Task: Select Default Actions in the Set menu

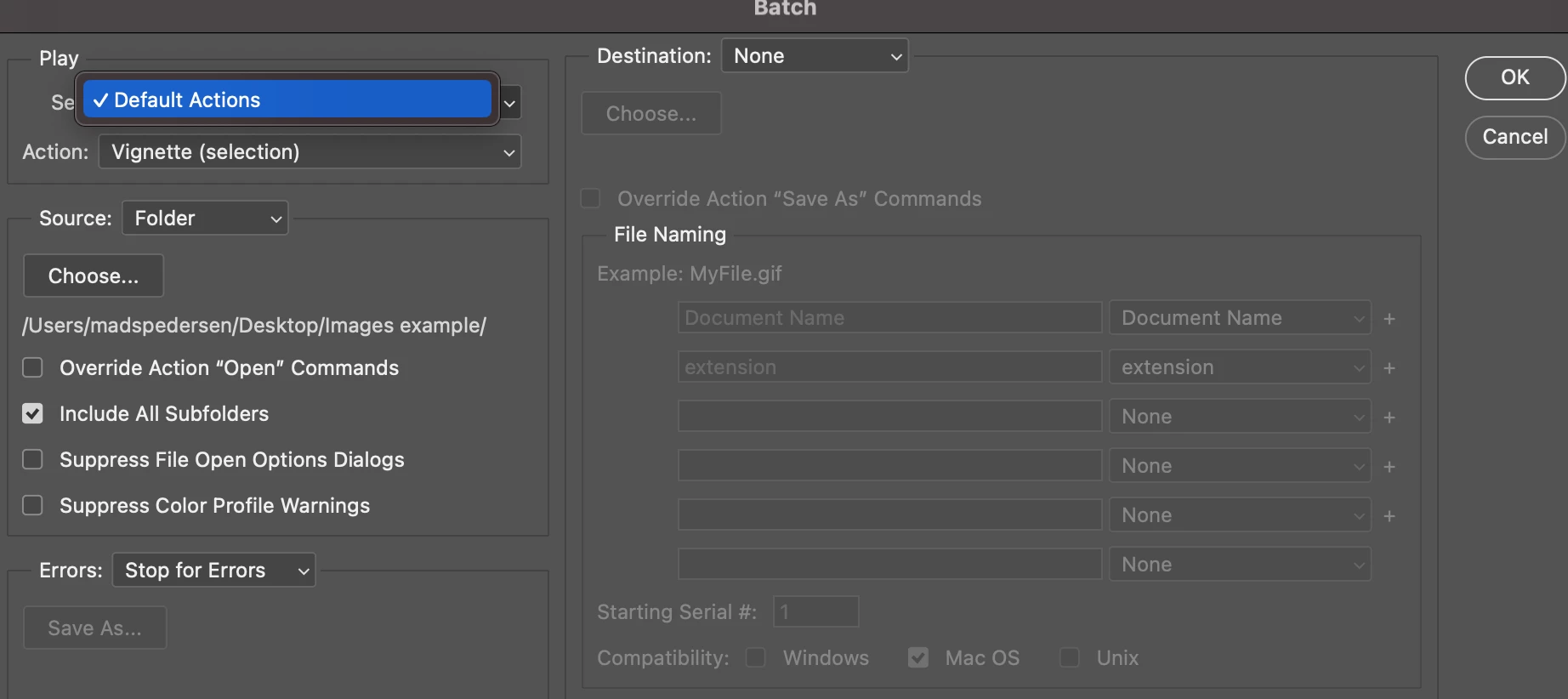Action: (x=287, y=99)
